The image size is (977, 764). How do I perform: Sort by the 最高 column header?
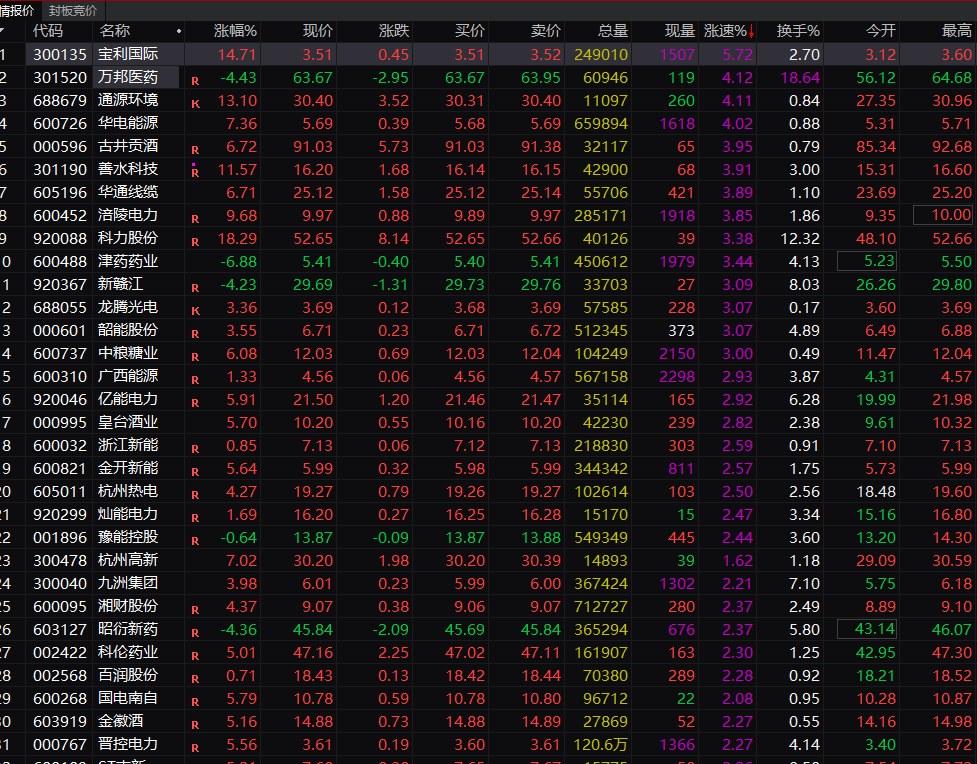[956, 31]
